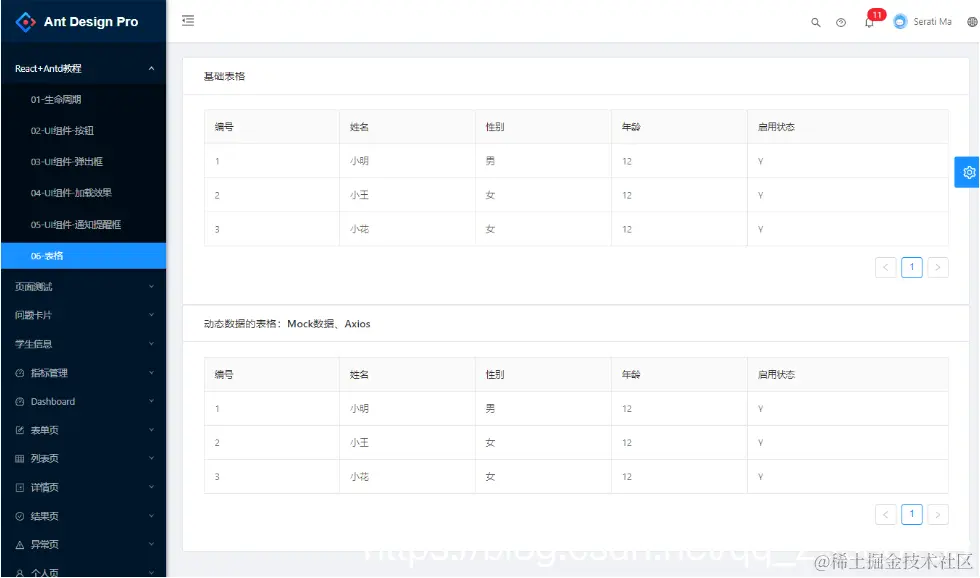Open the 01-生命周期 menu item
The image size is (980, 578).
[x=84, y=99]
